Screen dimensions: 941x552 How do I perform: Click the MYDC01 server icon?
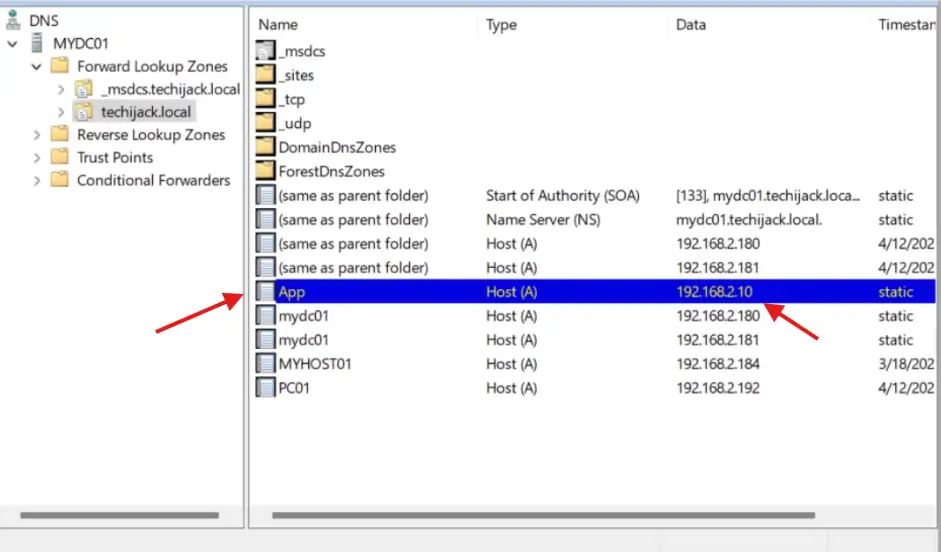(38, 43)
